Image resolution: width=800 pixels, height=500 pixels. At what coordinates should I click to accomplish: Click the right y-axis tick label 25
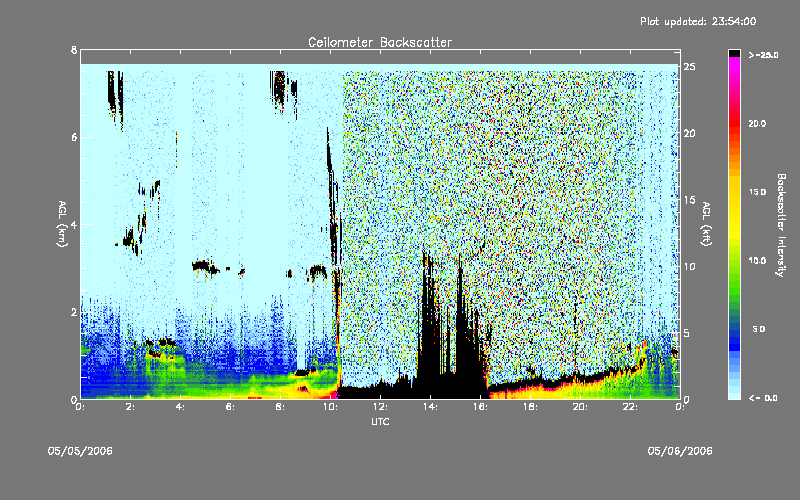(x=690, y=67)
